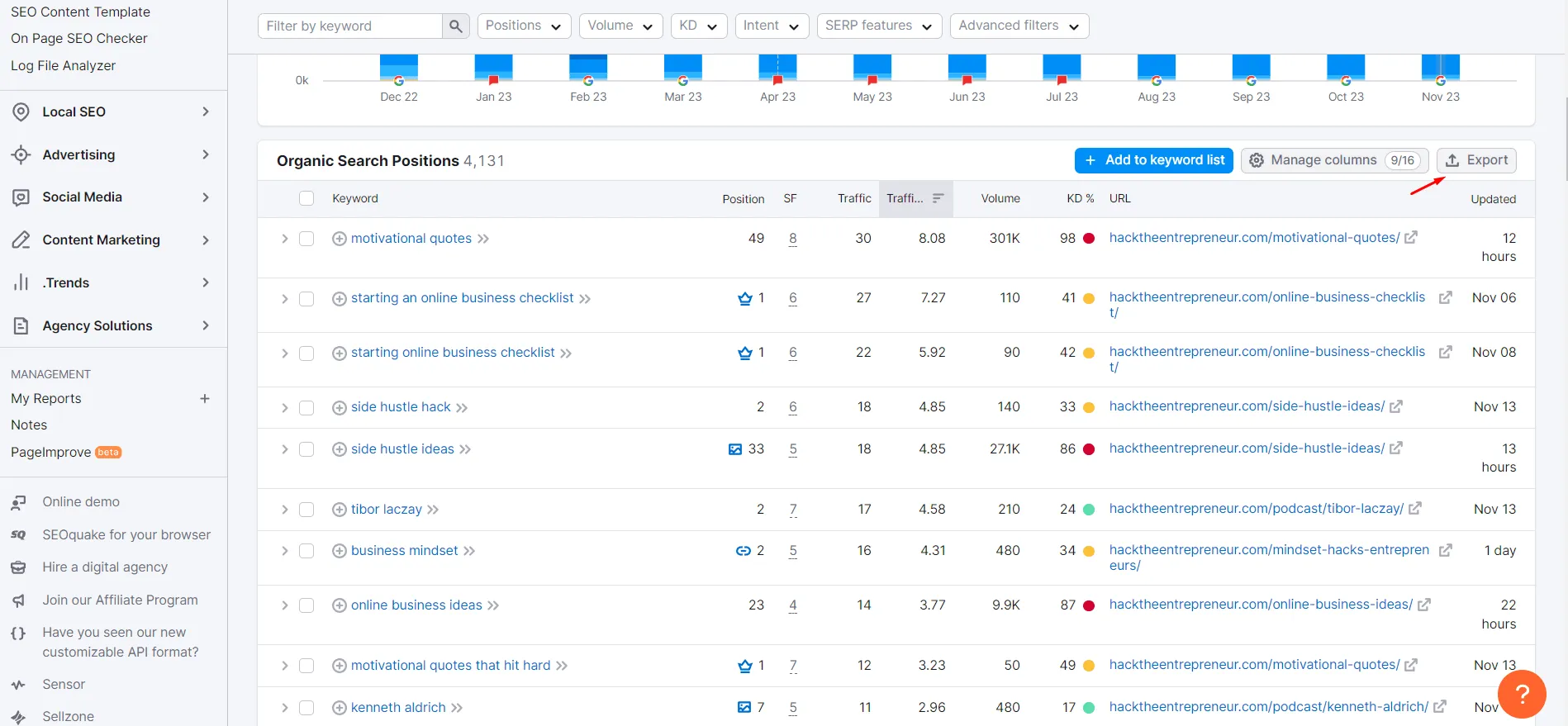1568x726 pixels.
Task: Open external link icon for tibor-laczay URL
Action: point(1415,509)
